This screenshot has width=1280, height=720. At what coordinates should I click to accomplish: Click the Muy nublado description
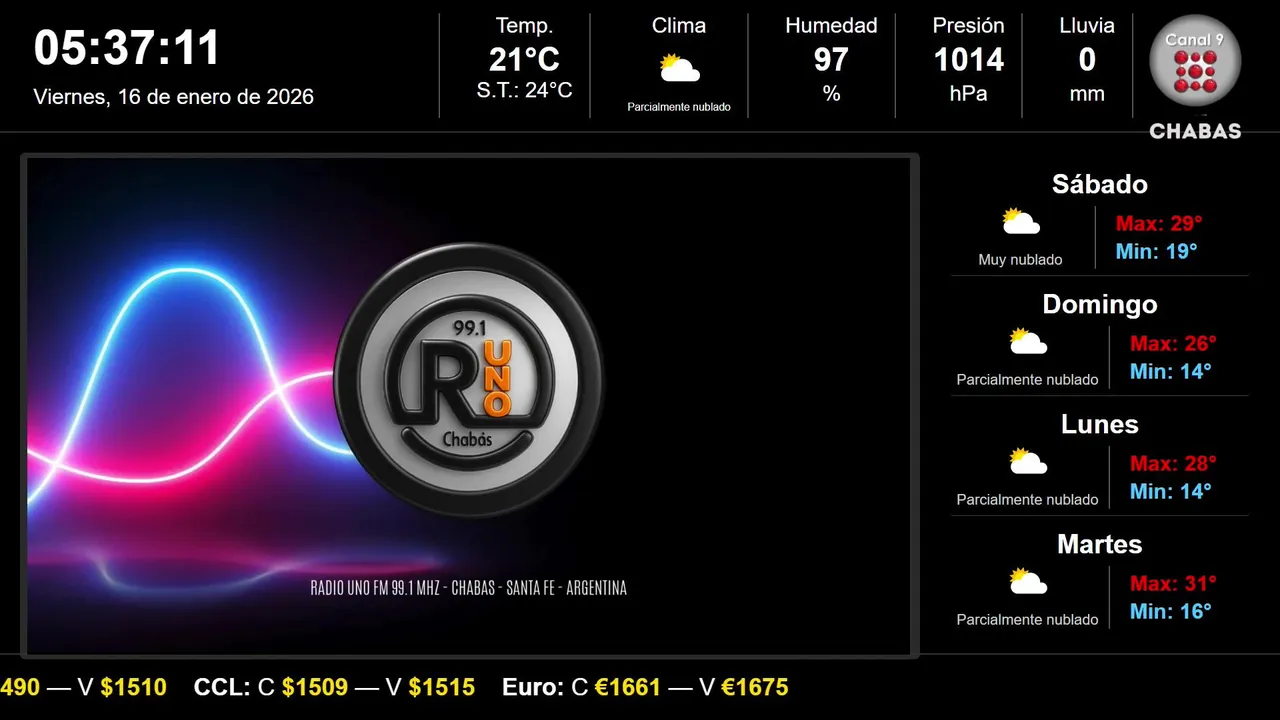click(1020, 260)
